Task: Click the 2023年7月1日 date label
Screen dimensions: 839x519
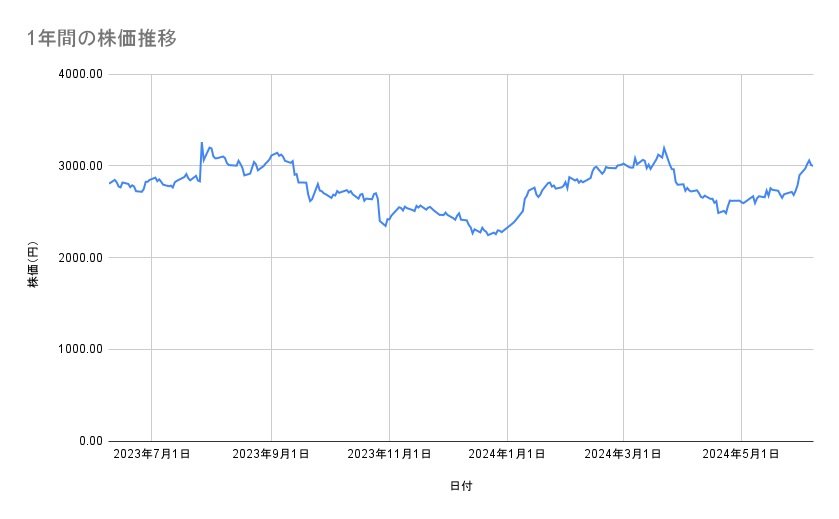Action: (x=151, y=455)
